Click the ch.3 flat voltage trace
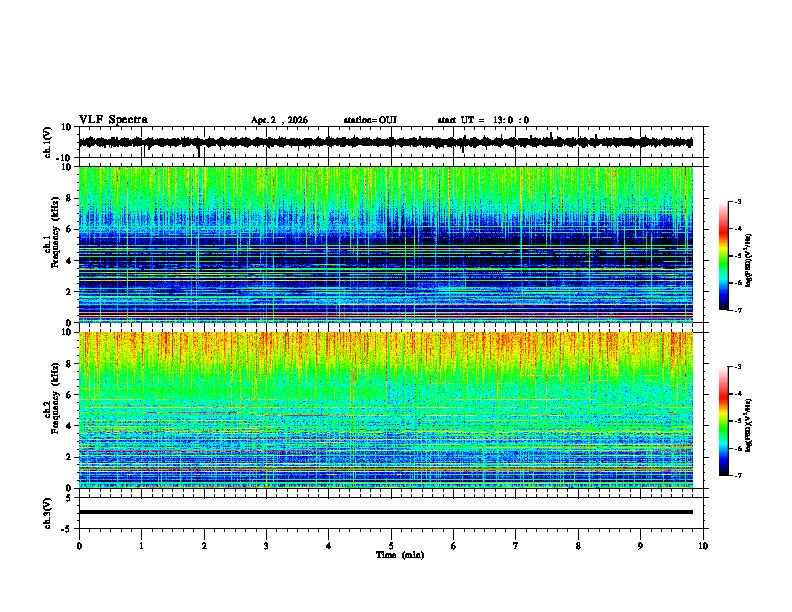 [x=386, y=512]
